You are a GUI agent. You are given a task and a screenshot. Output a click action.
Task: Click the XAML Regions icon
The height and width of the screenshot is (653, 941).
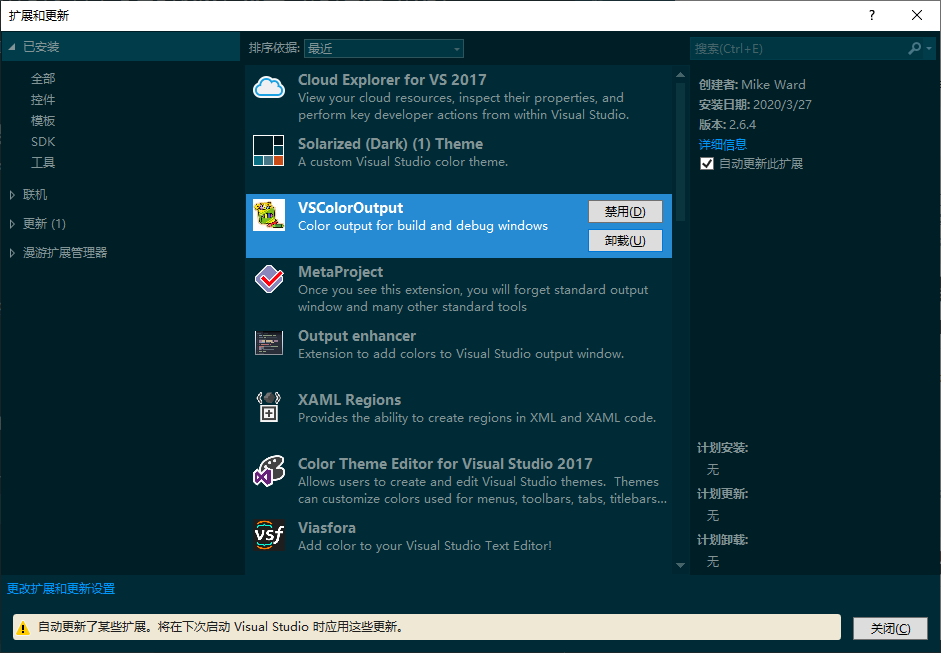pyautogui.click(x=269, y=407)
